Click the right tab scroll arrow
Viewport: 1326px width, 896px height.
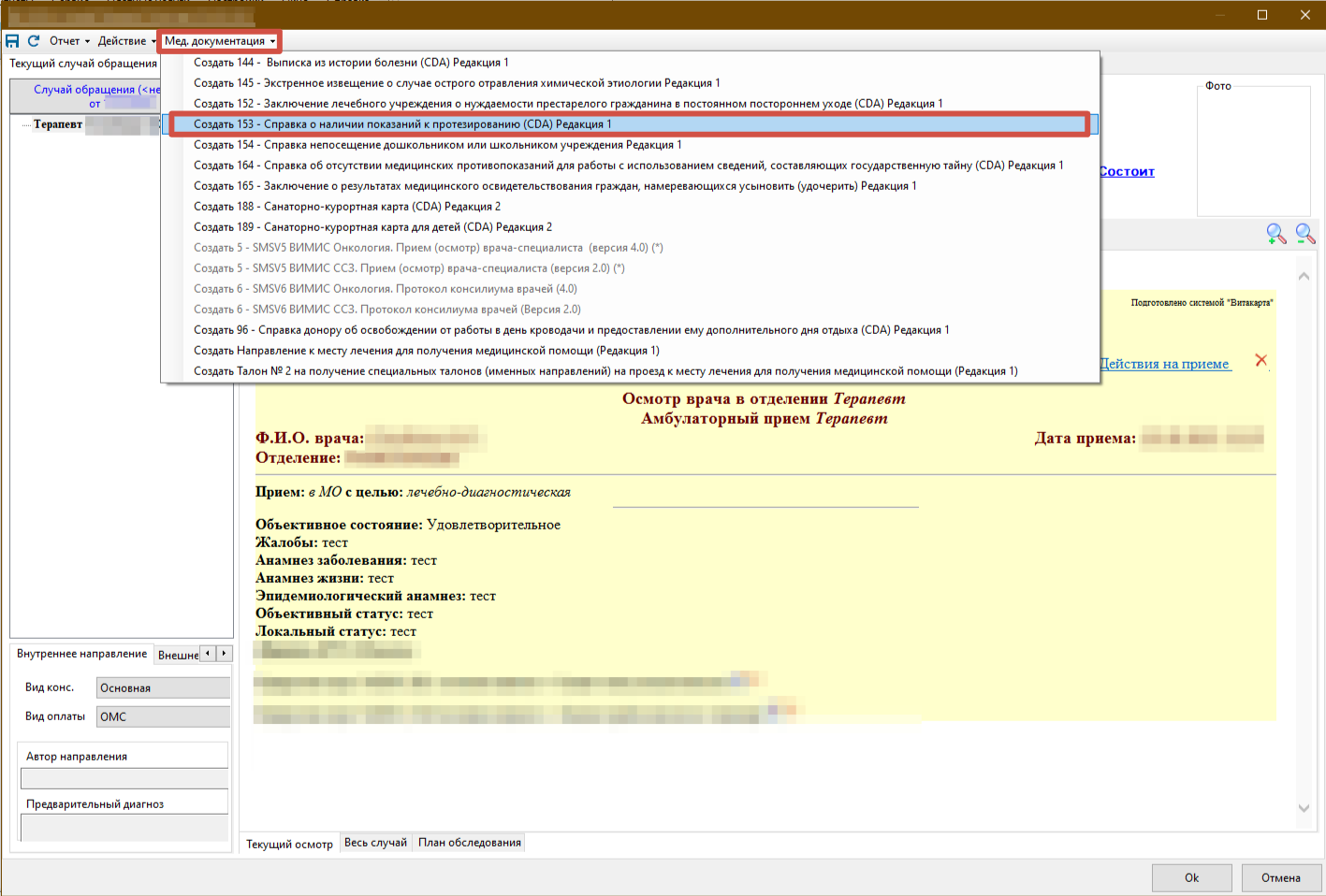click(224, 654)
